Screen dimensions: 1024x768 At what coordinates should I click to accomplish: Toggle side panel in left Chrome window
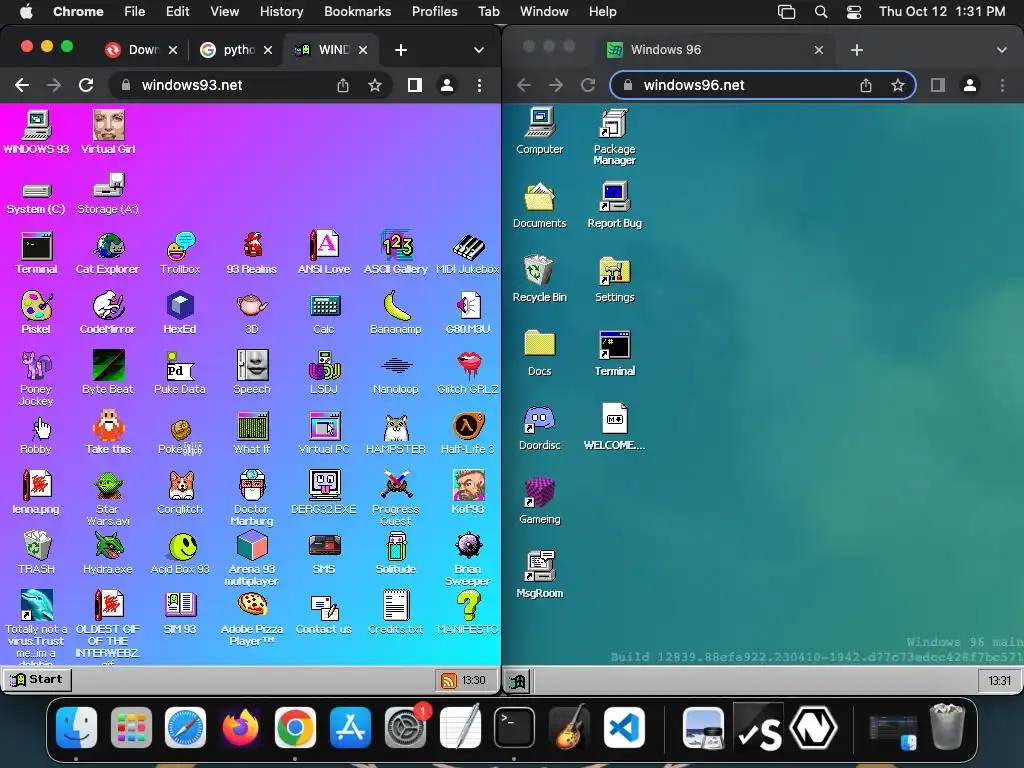pyautogui.click(x=415, y=85)
